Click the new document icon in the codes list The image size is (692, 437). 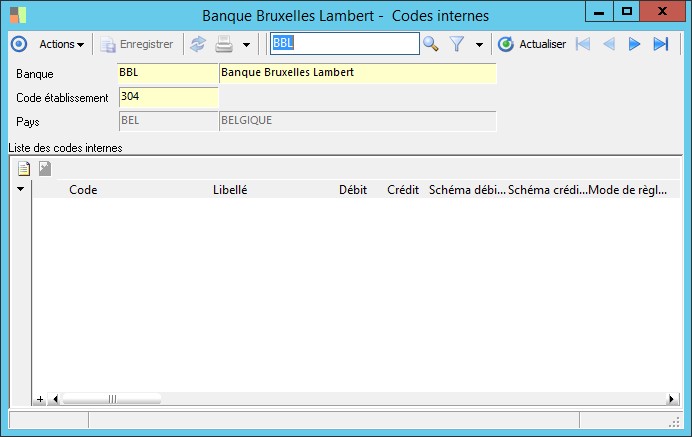24,168
